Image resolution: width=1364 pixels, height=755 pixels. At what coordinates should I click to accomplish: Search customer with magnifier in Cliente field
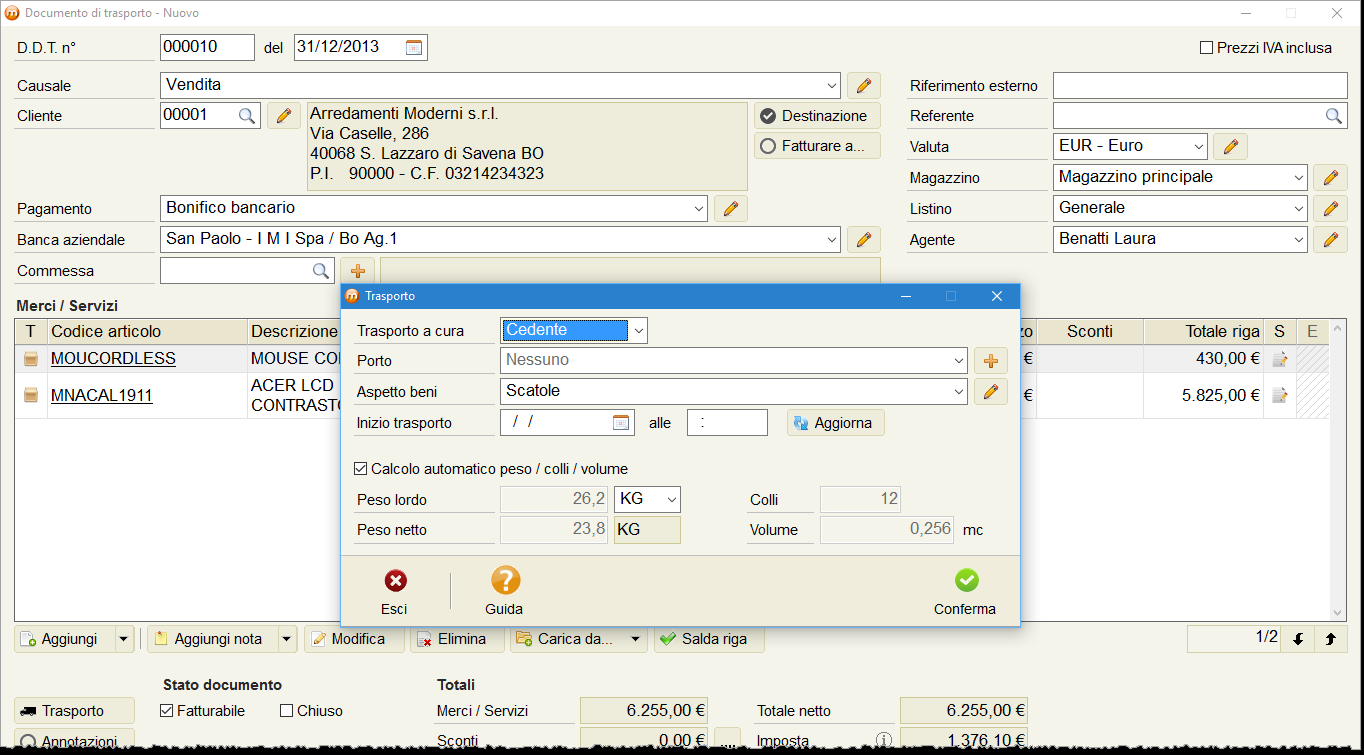[x=247, y=116]
